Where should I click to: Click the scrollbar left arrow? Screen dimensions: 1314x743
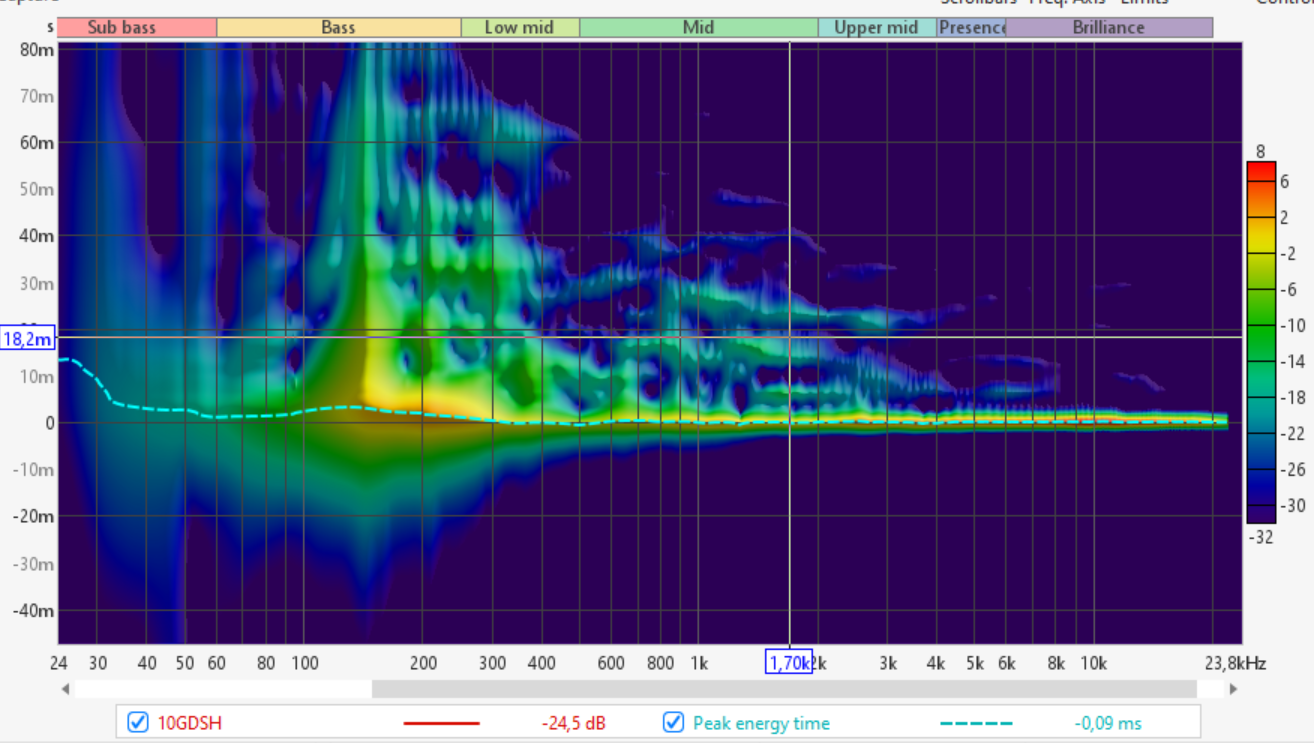point(66,689)
